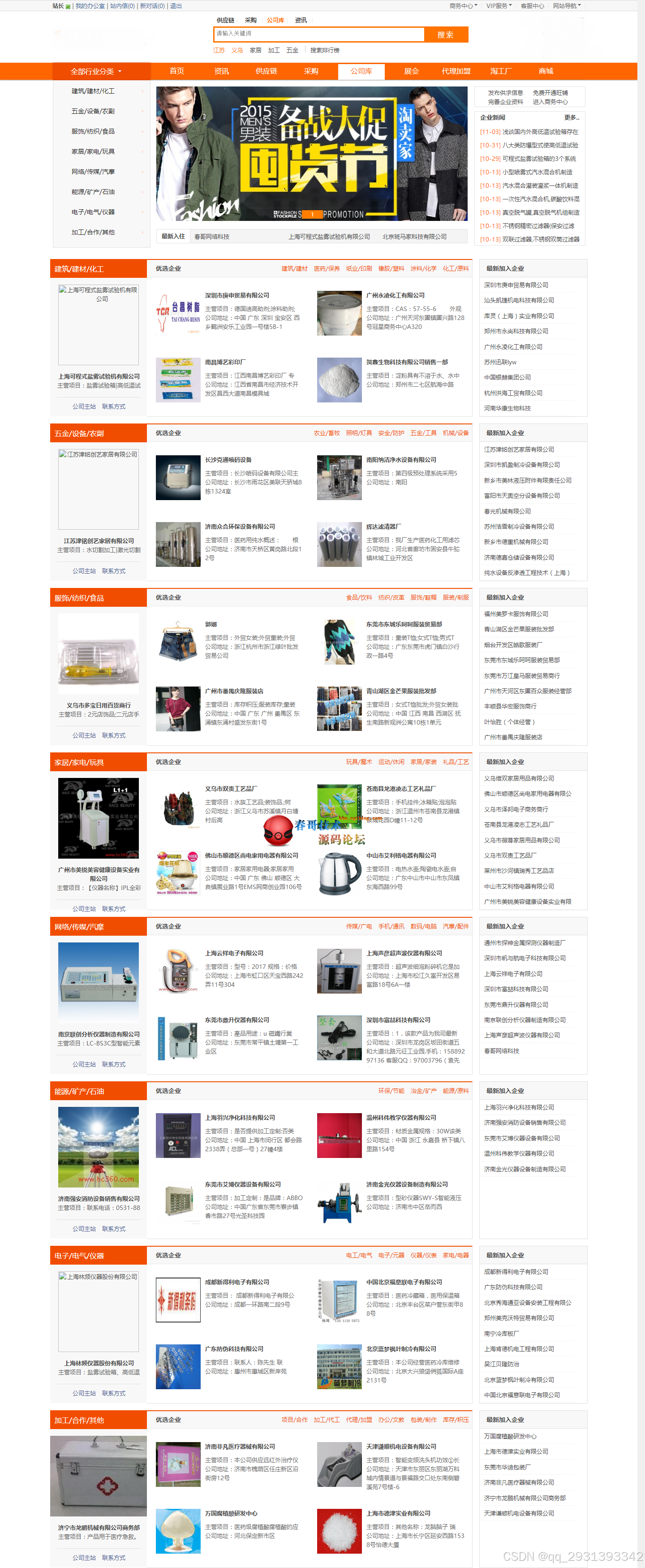645x1568 pixels.
Task: Click the 能源/矿产/石油 orange section header
Action: pyautogui.click(x=98, y=1091)
